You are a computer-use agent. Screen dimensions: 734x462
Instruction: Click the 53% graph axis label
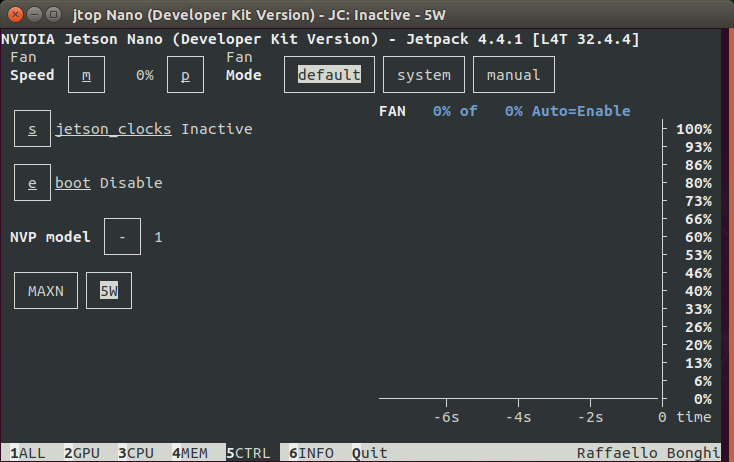[x=698, y=255]
